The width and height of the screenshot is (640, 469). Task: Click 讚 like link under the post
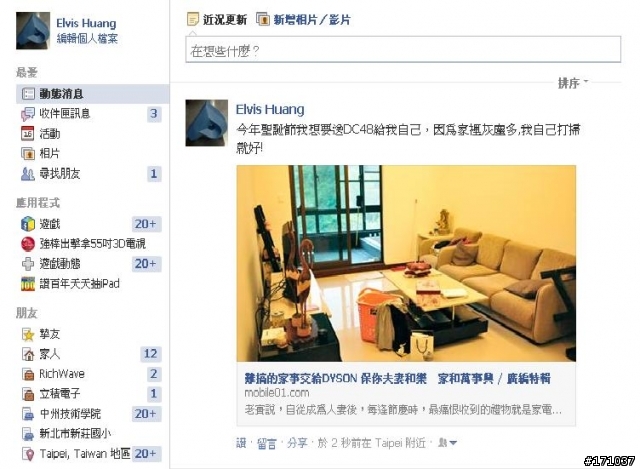click(x=241, y=443)
